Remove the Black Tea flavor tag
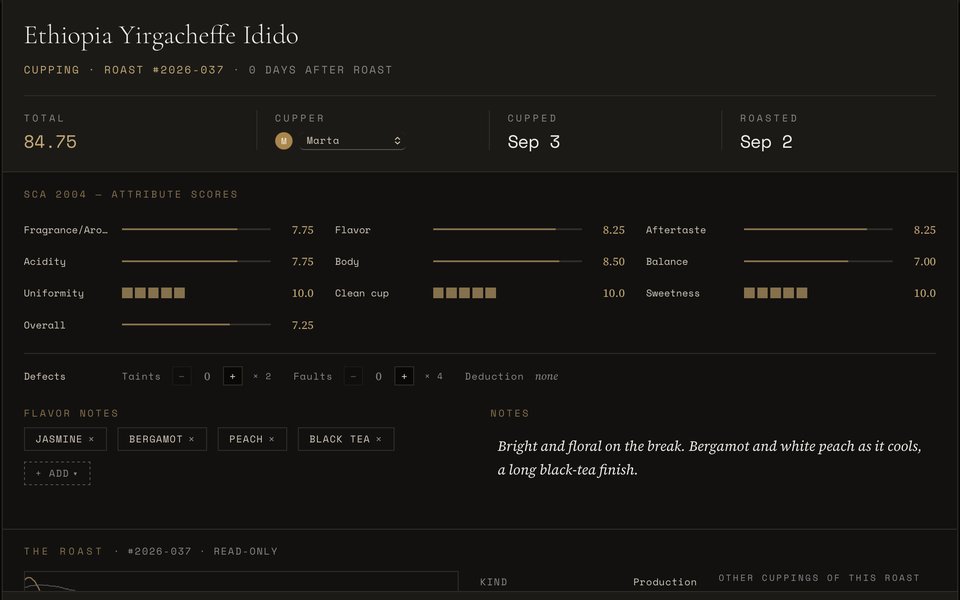Screen dimensions: 960x600 (379, 439)
